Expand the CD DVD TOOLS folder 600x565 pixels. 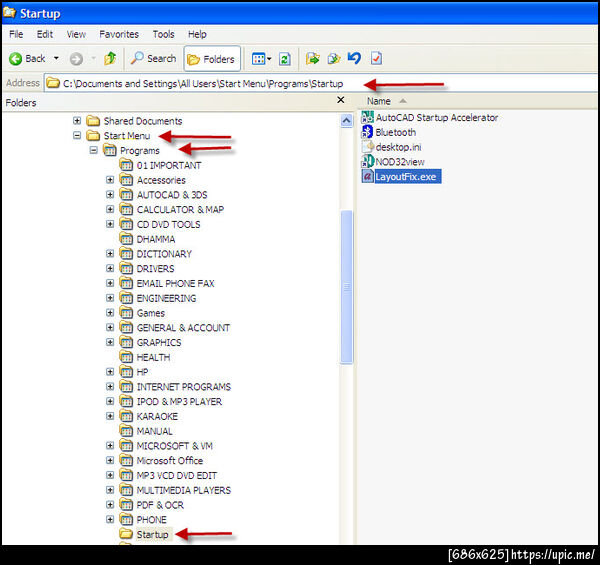pos(110,224)
